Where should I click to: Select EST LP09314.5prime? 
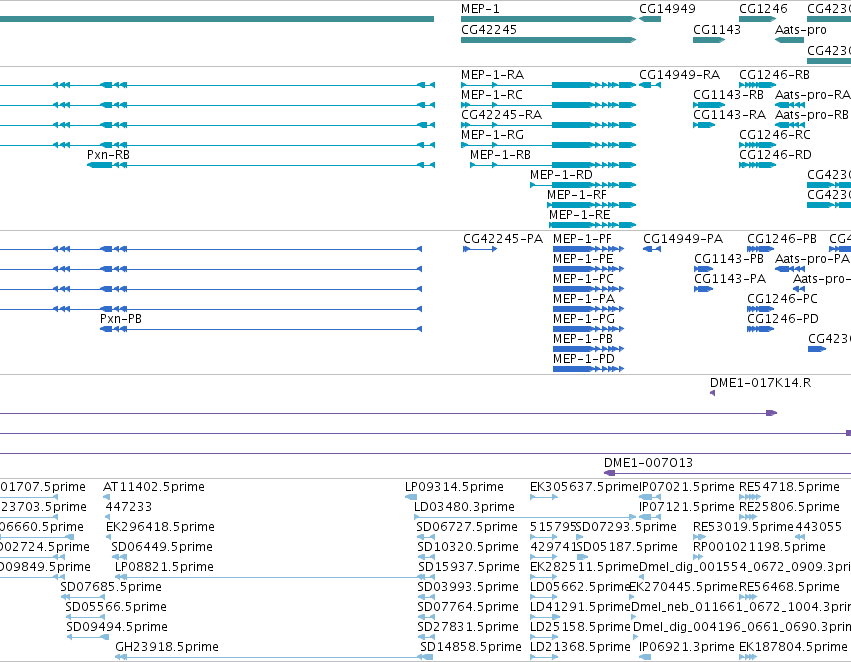pos(454,487)
